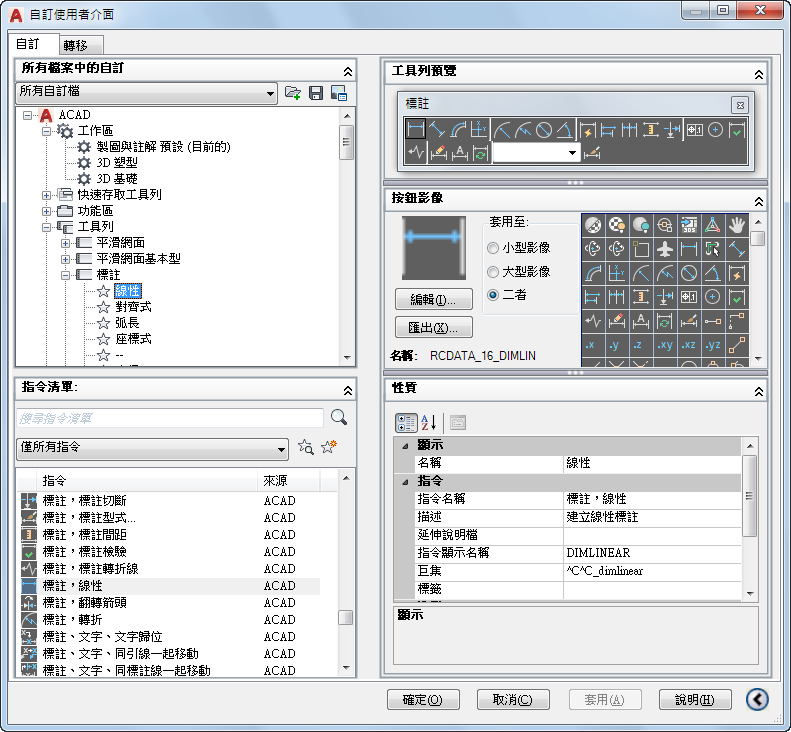Click the Tolerance icon in toolbar preview
The width and height of the screenshot is (791, 732).
pyautogui.click(x=695, y=130)
